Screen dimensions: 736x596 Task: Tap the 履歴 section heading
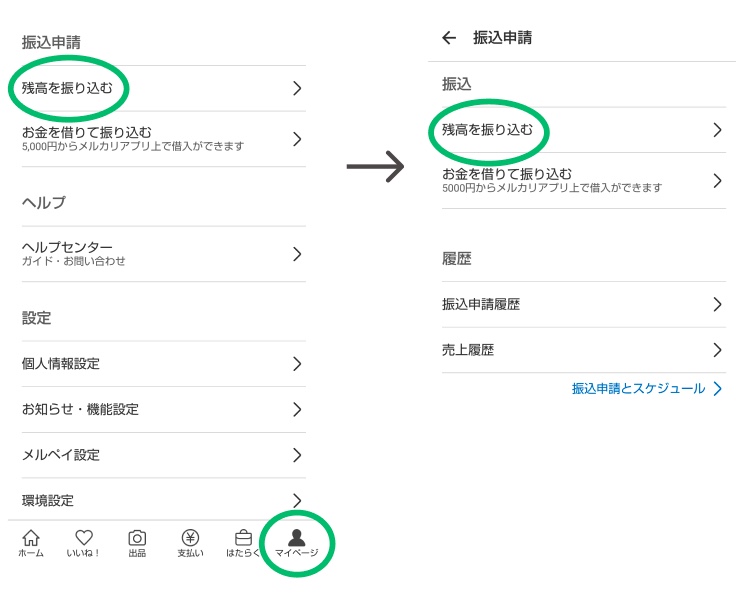click(x=456, y=258)
